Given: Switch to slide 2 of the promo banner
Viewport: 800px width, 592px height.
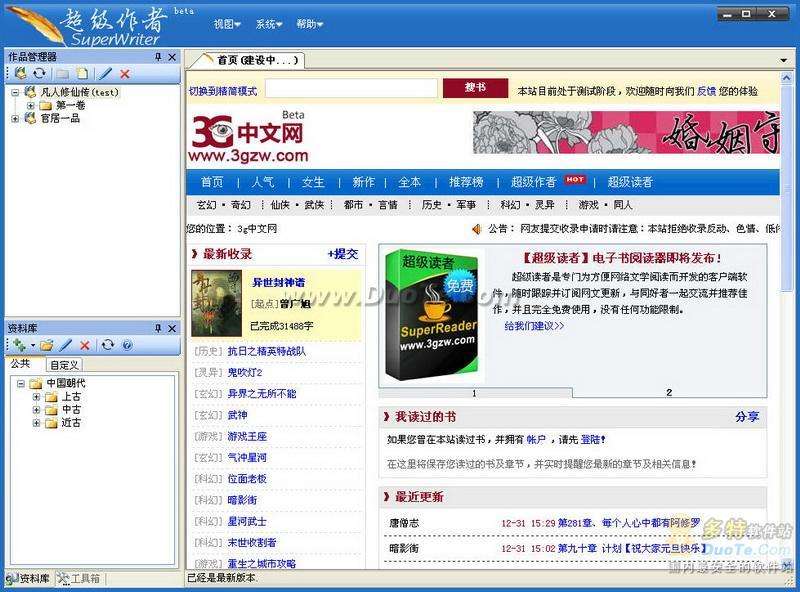Looking at the screenshot, I should (669, 392).
